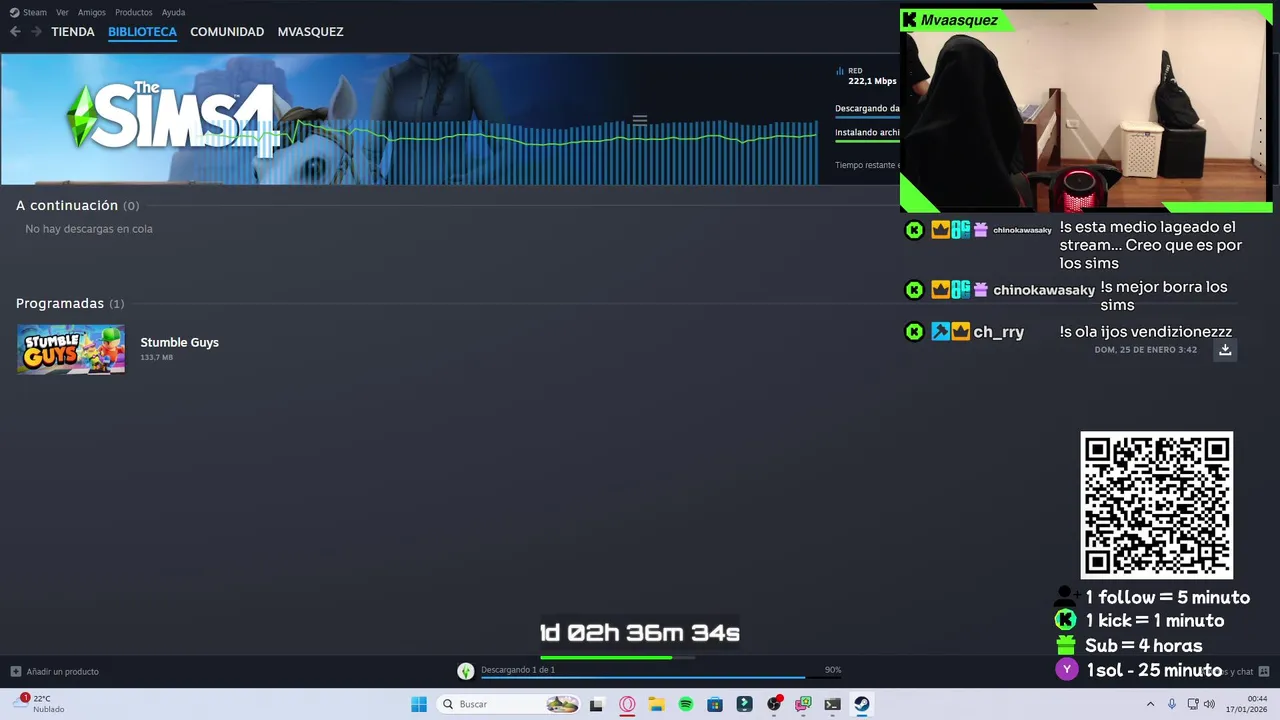This screenshot has width=1280, height=720.
Task: Open the terminal taskbar icon
Action: click(832, 704)
